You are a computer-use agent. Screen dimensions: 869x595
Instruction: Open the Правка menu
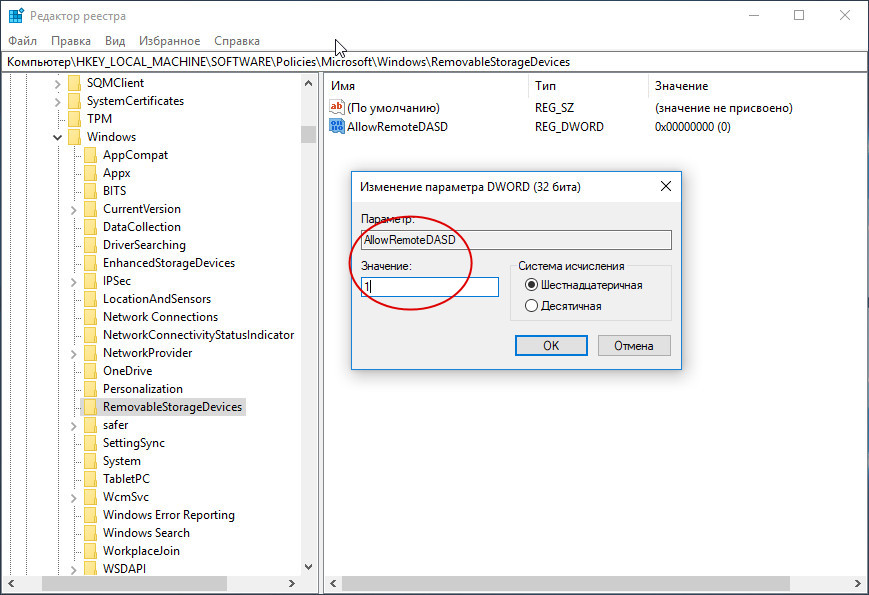tap(71, 41)
